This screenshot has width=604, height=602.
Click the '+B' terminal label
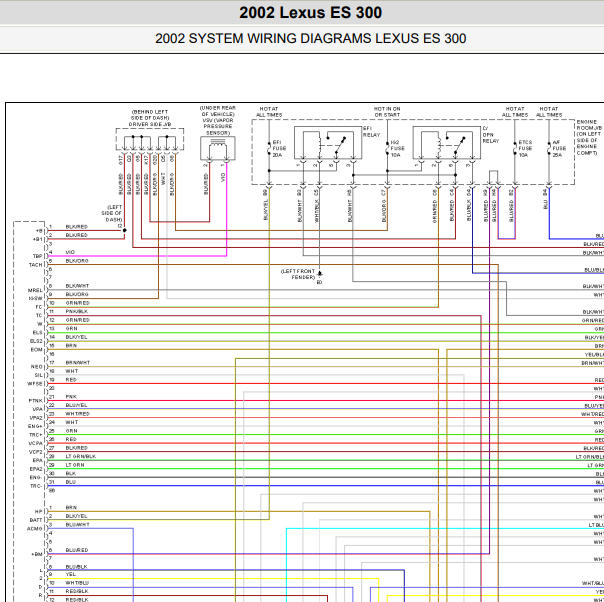(x=39, y=231)
